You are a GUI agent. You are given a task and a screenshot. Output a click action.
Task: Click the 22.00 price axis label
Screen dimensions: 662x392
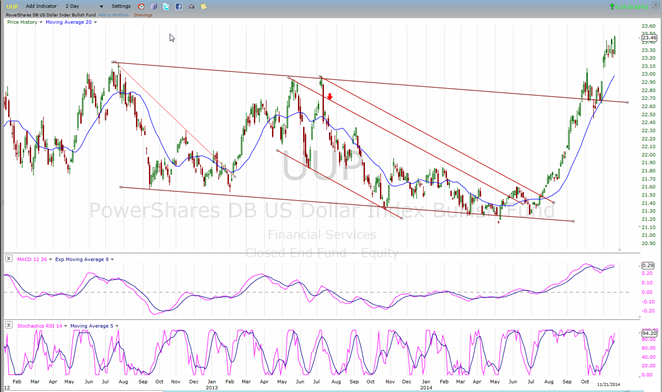click(x=648, y=155)
